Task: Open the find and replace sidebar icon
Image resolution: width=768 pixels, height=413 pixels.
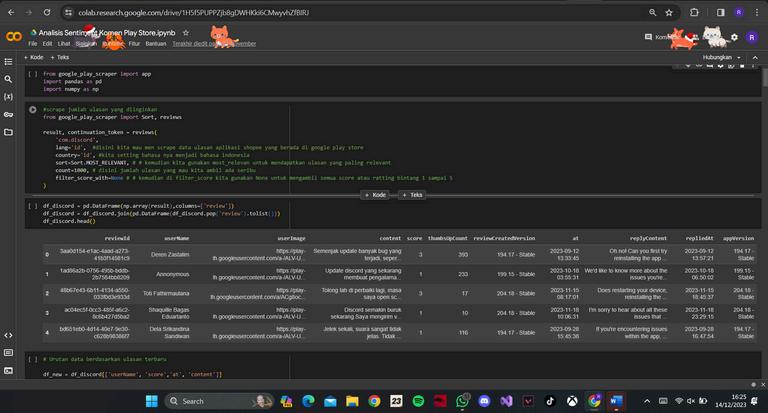Action: [8, 79]
